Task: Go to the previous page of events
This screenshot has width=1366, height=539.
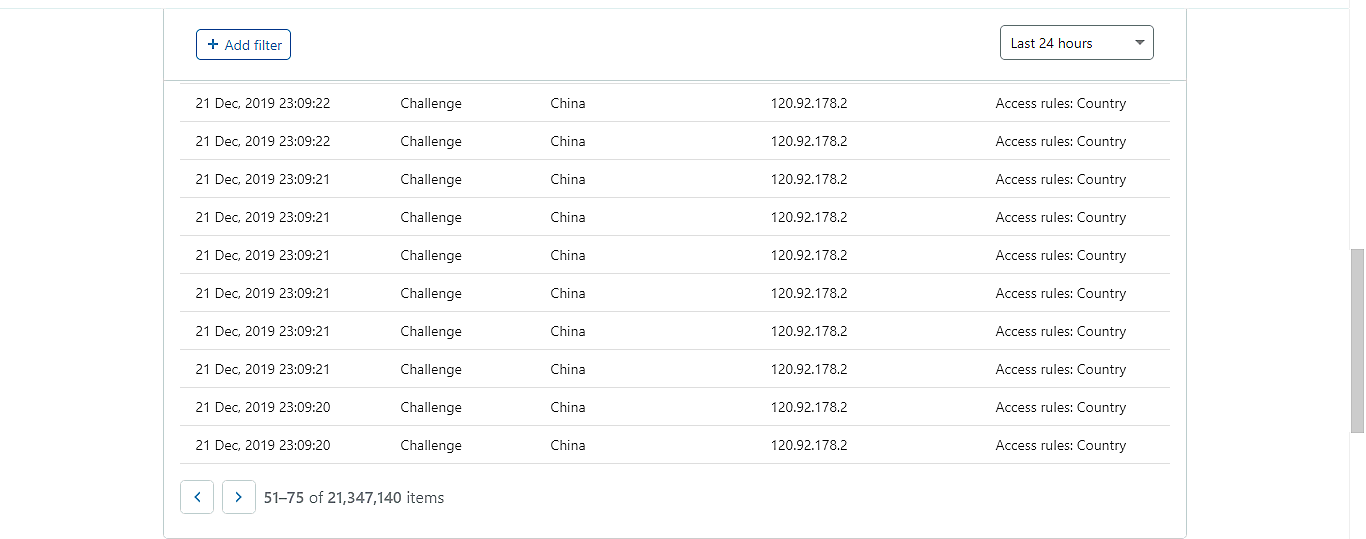Action: [x=197, y=497]
